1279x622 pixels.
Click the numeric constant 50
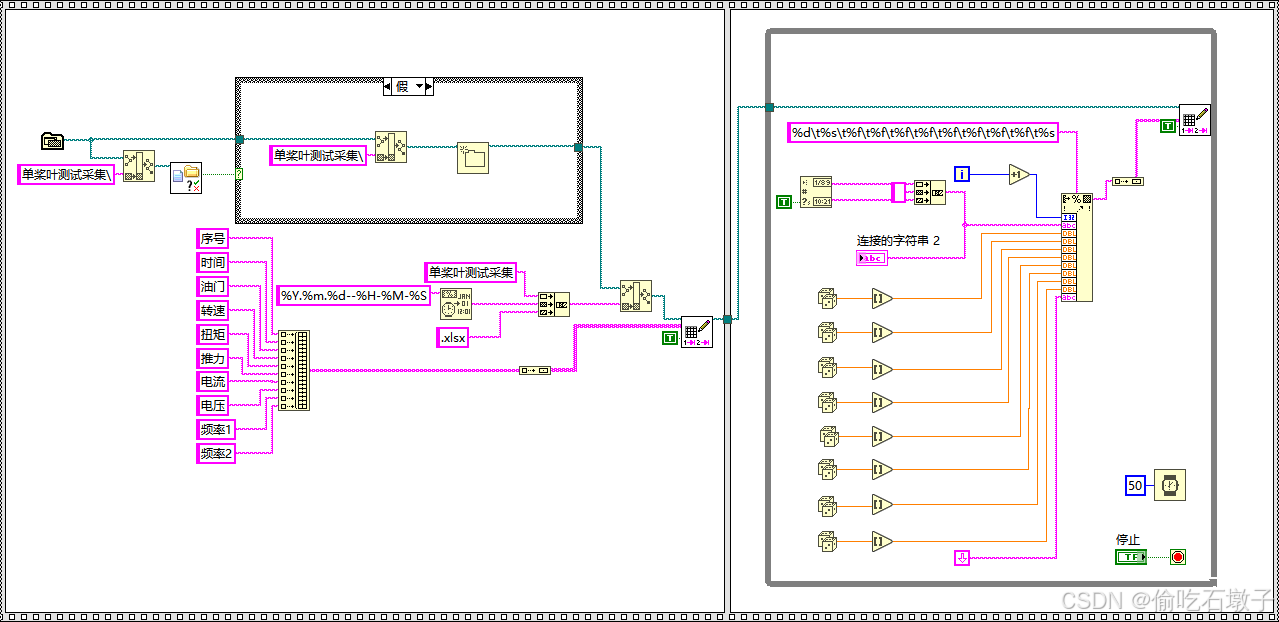(1135, 485)
